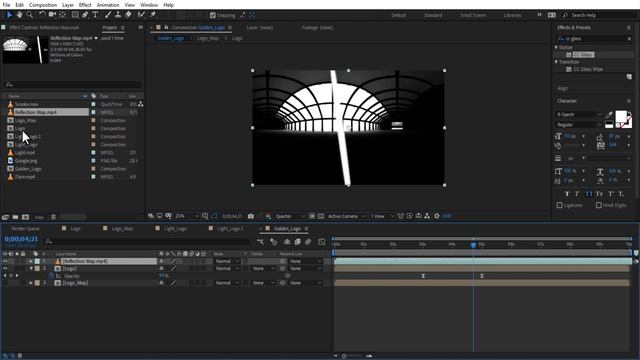Image resolution: width=640 pixels, height=360 pixels.
Task: Select the Selection arrow tool
Action: [x=9, y=15]
